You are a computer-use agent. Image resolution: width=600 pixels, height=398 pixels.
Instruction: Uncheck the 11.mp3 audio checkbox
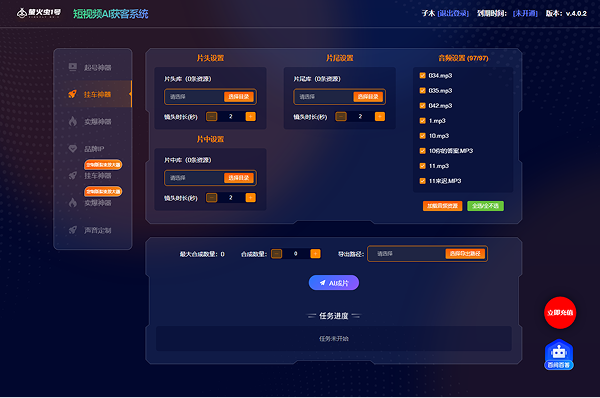point(422,166)
